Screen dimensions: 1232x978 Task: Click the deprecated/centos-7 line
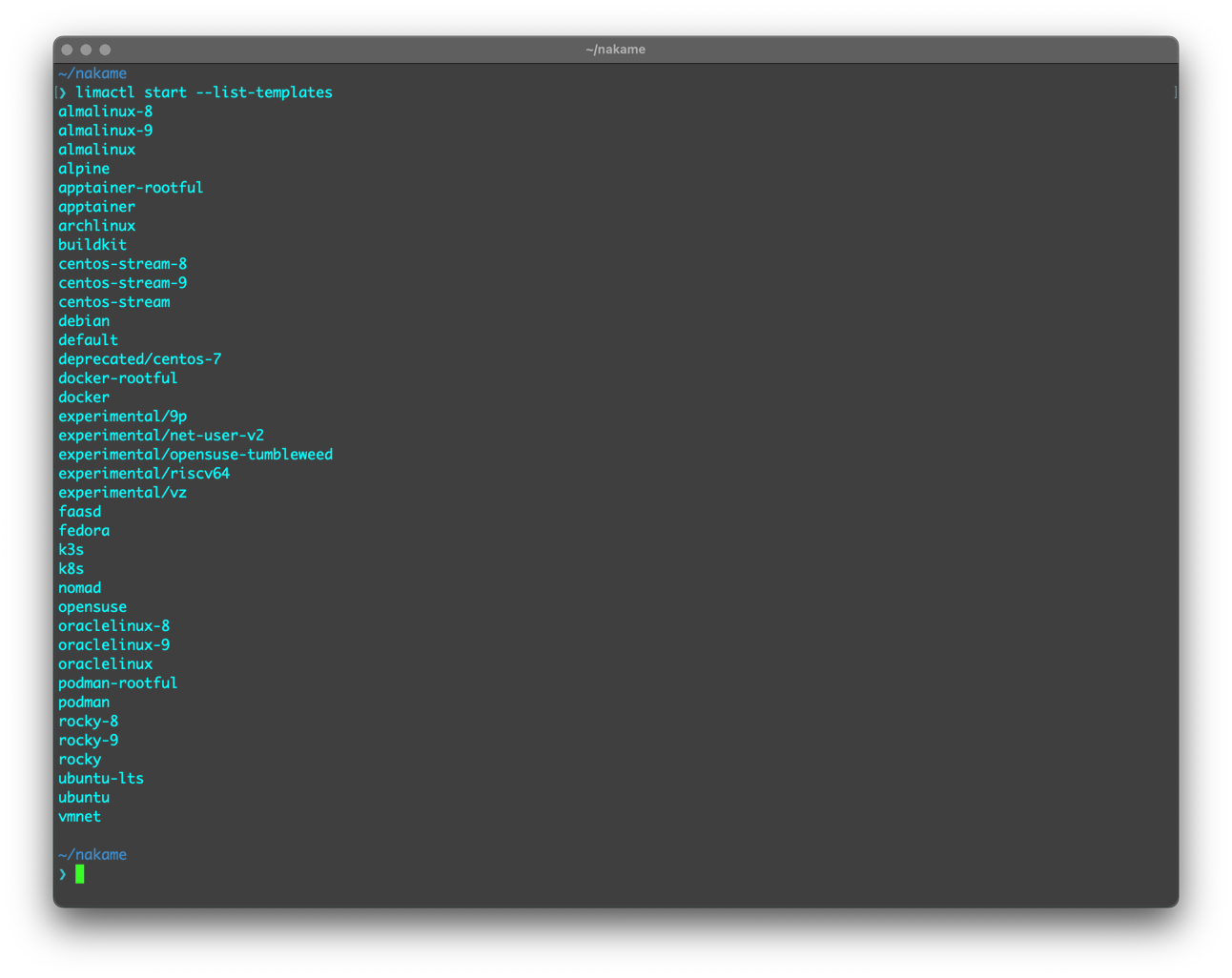[139, 359]
